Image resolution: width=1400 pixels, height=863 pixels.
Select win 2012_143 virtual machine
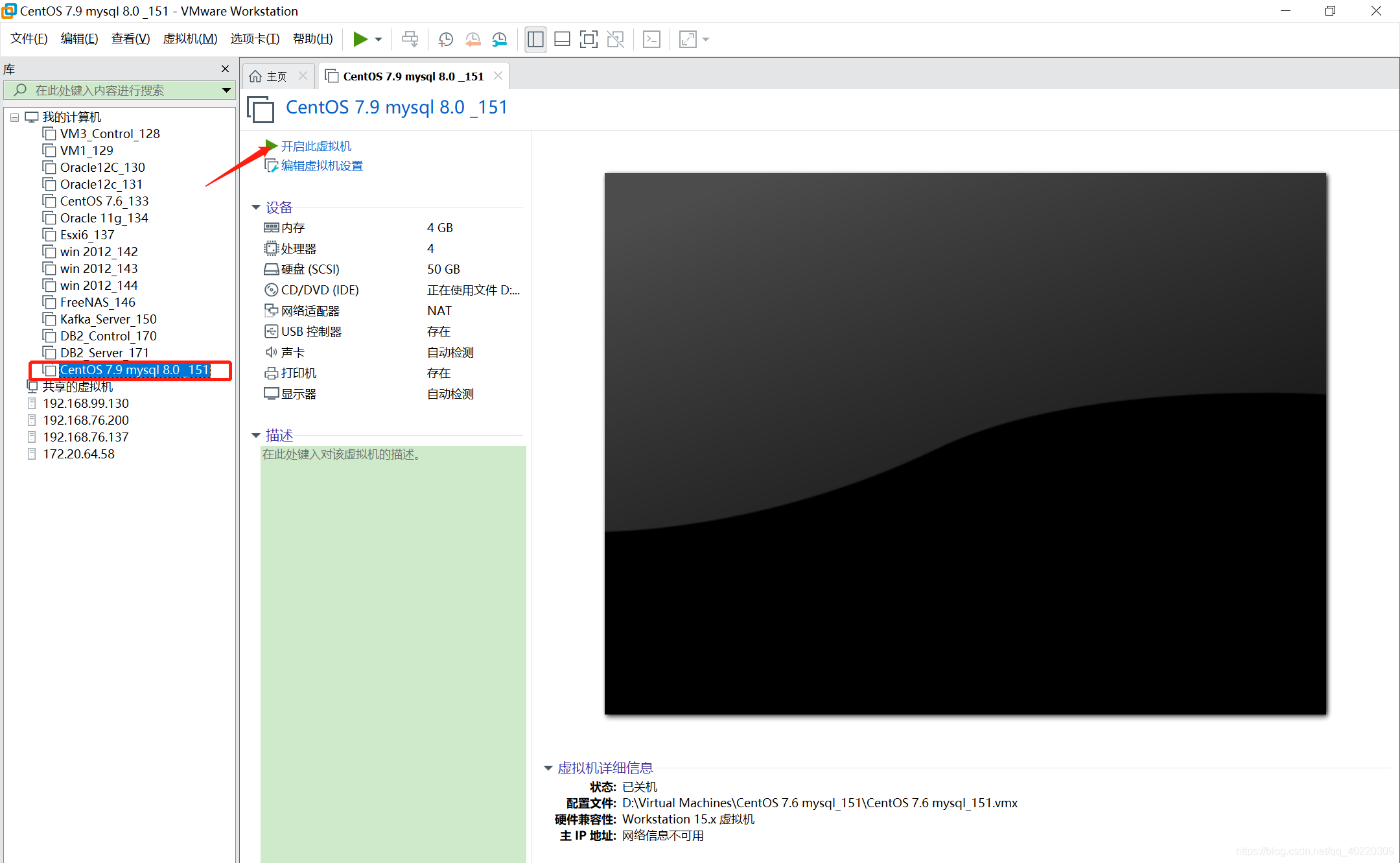point(99,268)
